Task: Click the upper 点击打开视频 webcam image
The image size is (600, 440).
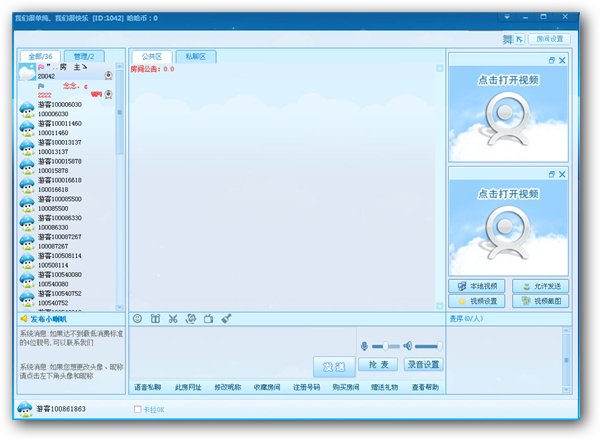Action: 508,114
